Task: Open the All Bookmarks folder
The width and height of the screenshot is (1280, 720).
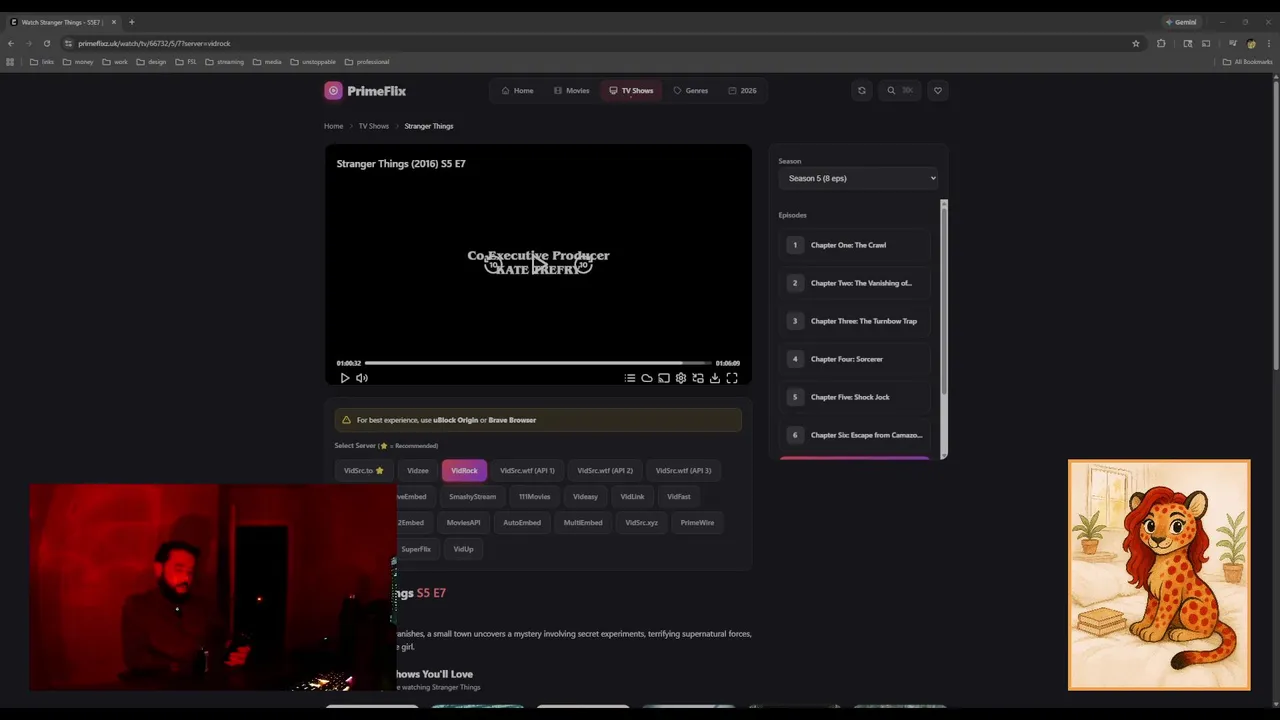Action: [x=1247, y=62]
